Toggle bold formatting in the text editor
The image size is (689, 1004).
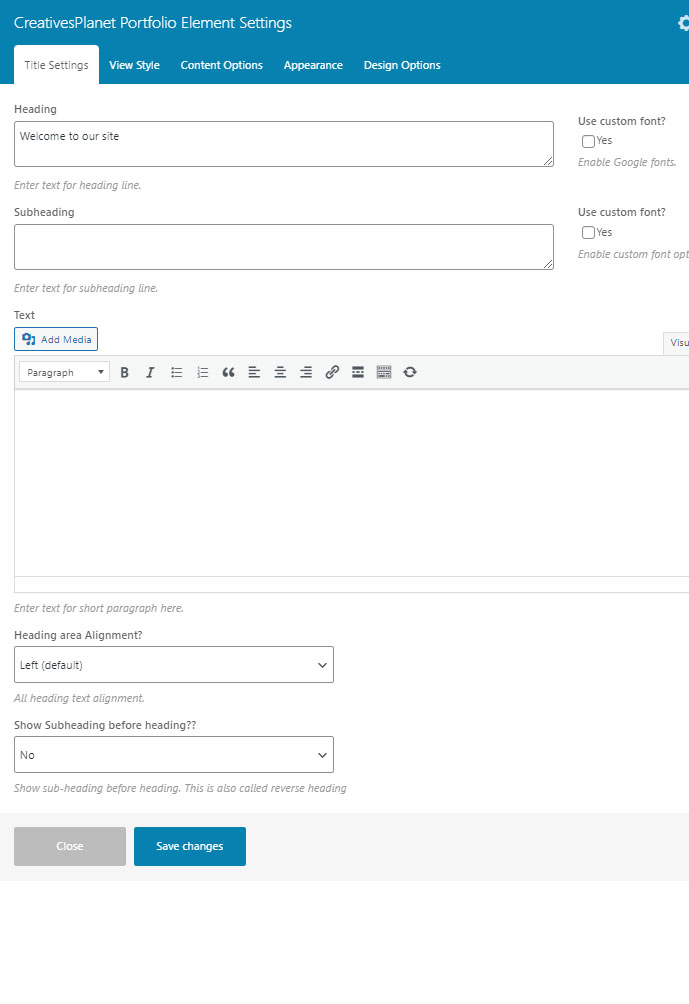click(125, 372)
